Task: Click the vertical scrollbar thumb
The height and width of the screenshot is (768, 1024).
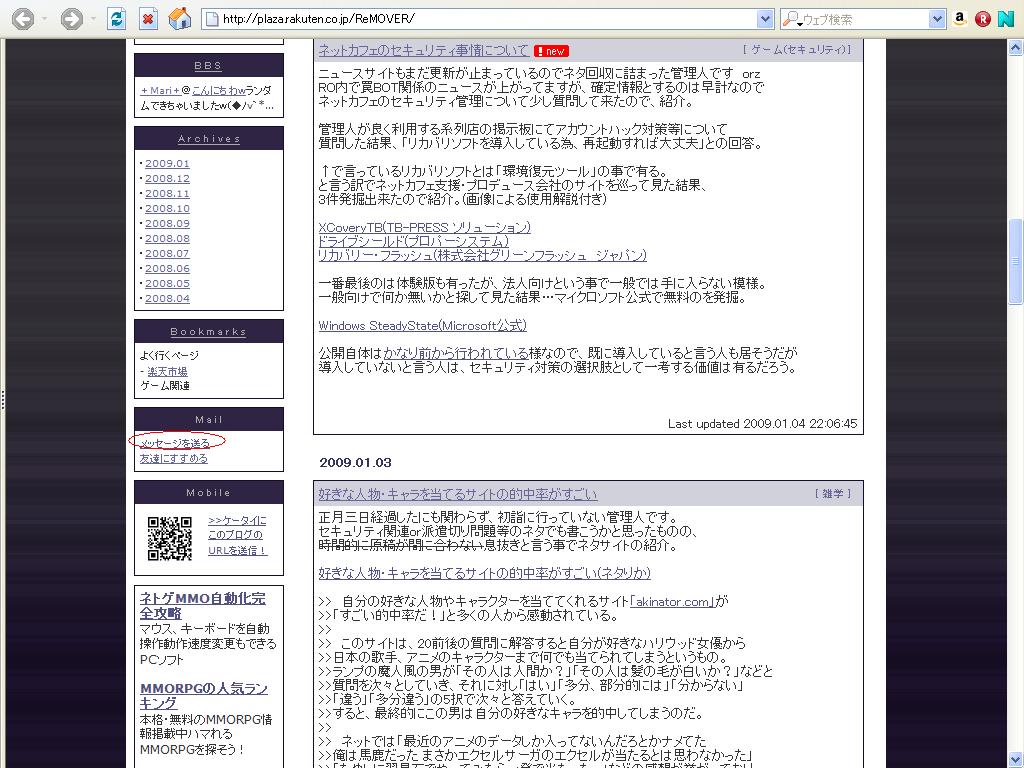Action: click(x=1016, y=260)
